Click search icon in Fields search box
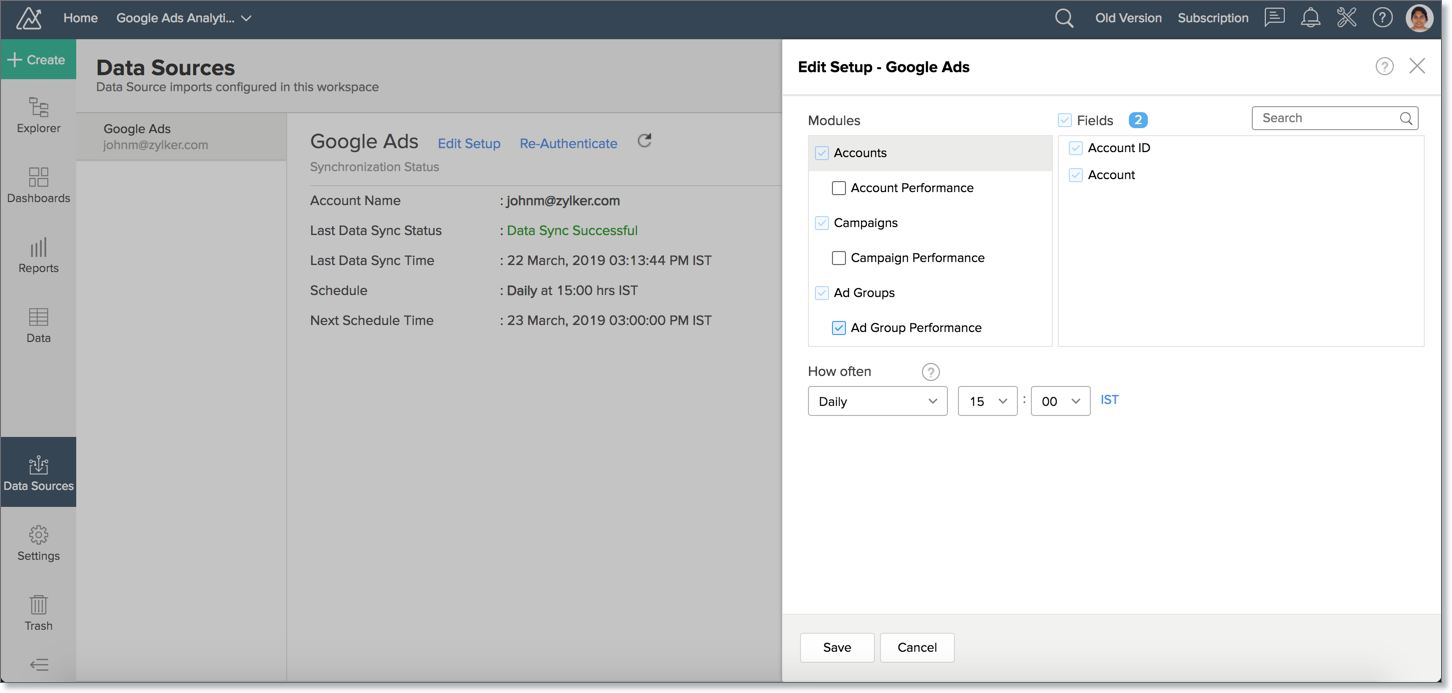1452x693 pixels. (x=1406, y=118)
